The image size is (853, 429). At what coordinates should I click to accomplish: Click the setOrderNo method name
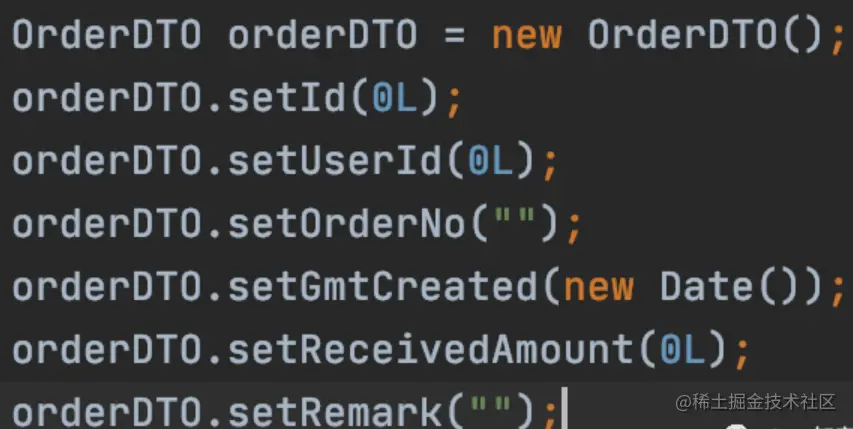click(x=347, y=225)
